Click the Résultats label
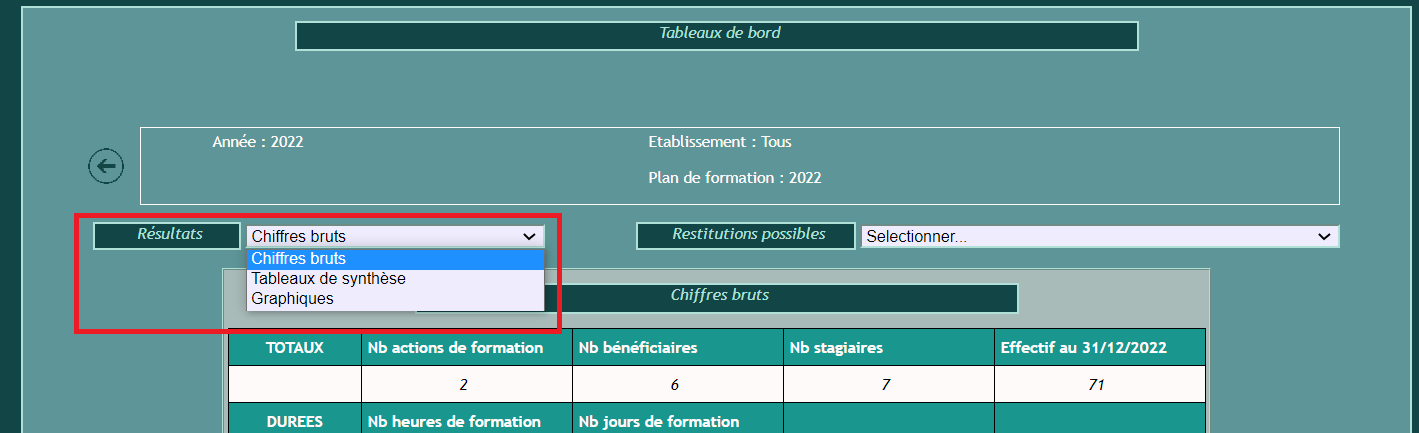Viewport: 1419px width, 433px height. [167, 235]
